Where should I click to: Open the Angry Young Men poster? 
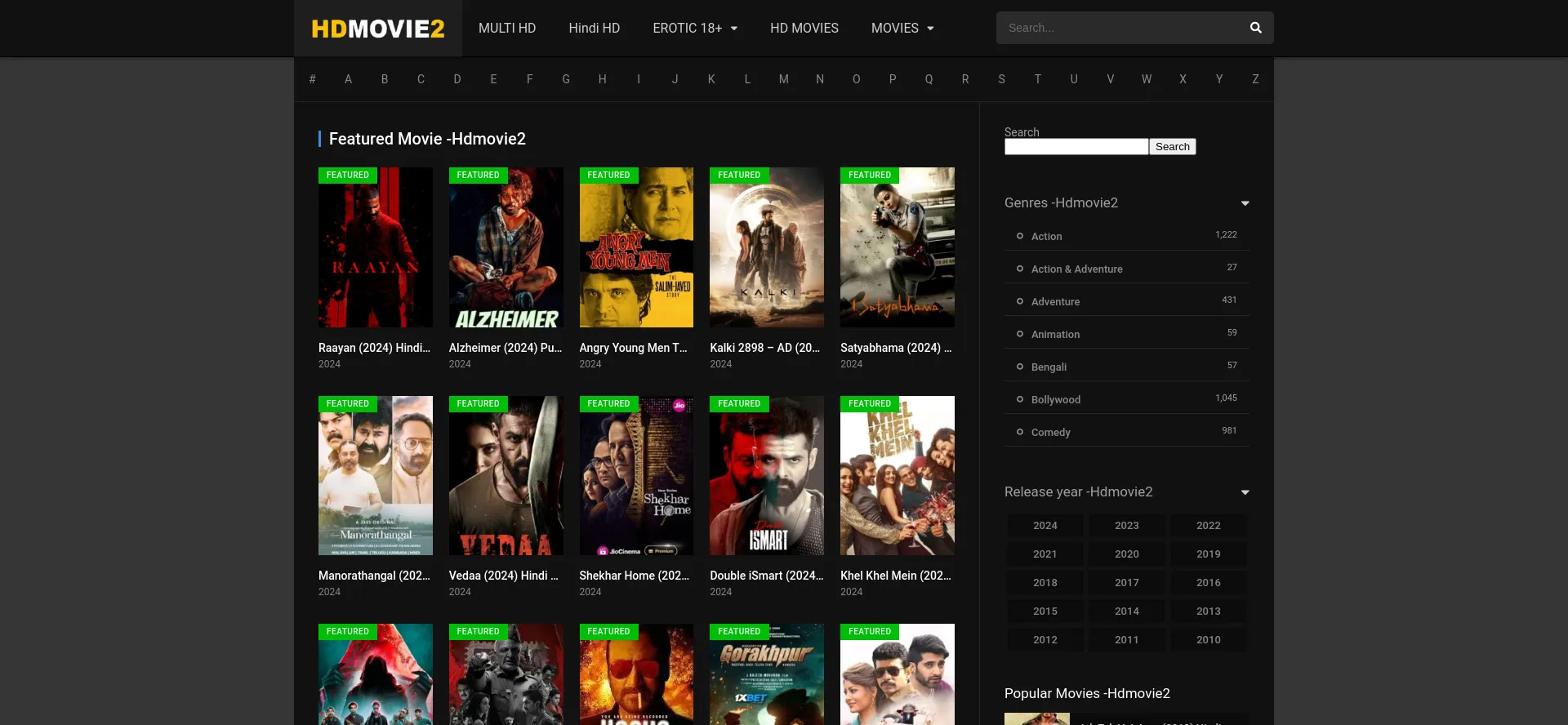point(636,247)
